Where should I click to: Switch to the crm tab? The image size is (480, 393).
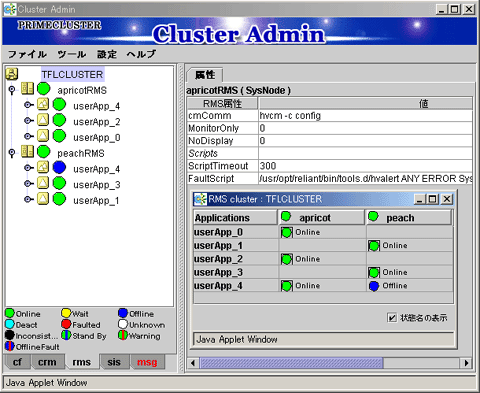click(47, 362)
